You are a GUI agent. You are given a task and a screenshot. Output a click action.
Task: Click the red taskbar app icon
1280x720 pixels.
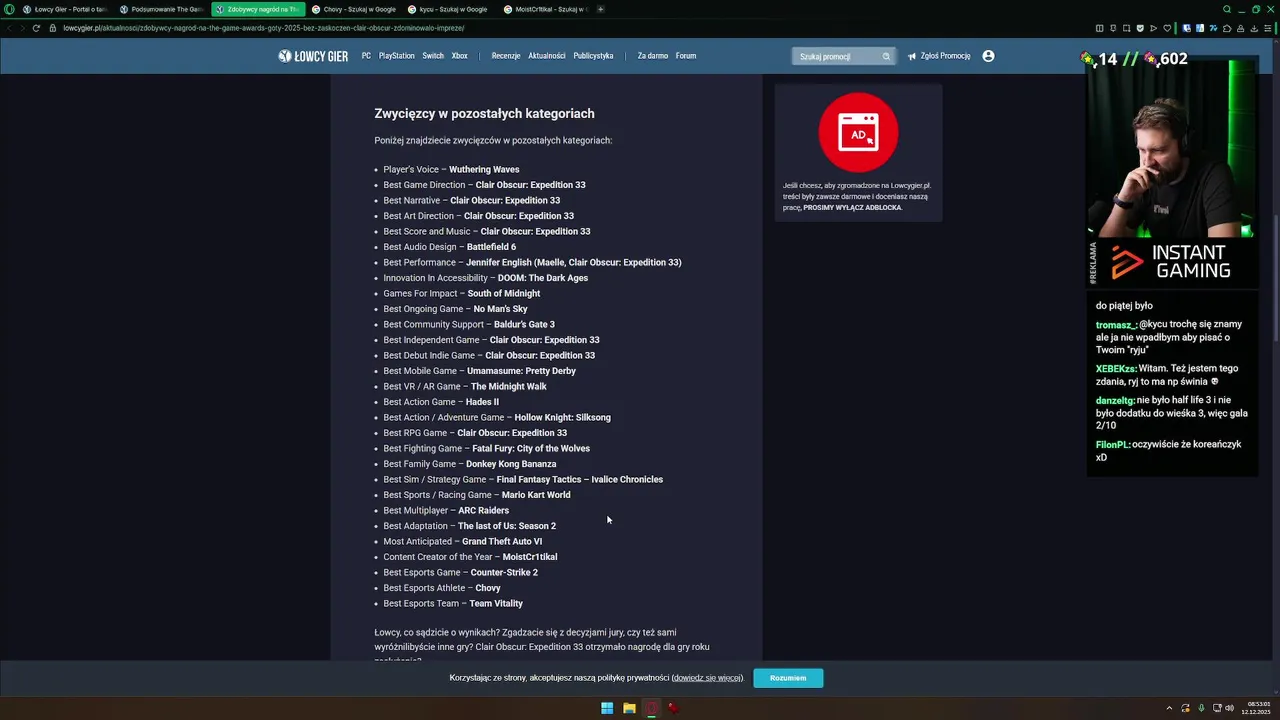point(674,708)
